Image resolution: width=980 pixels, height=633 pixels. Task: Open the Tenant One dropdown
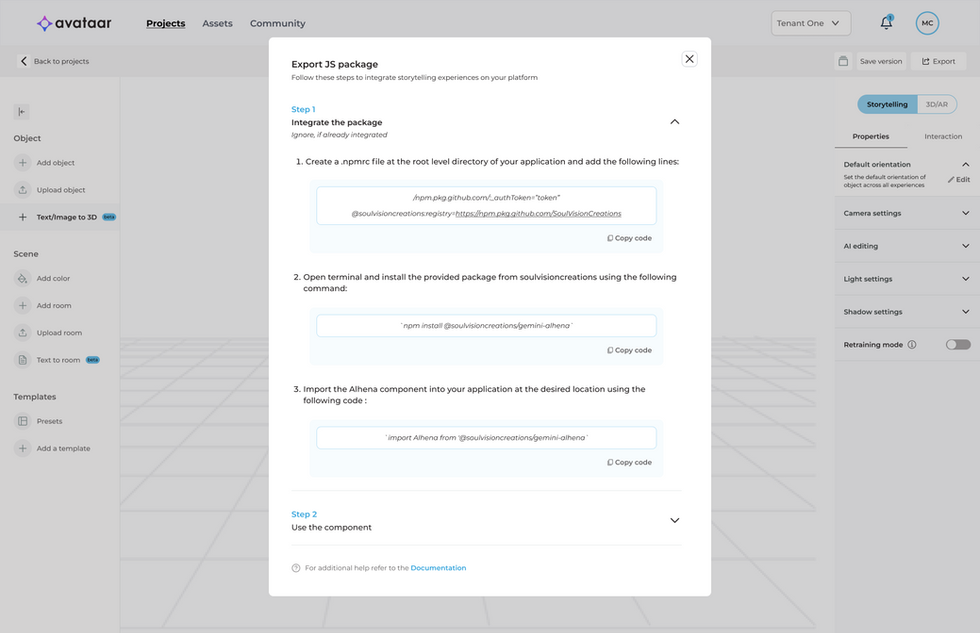811,23
